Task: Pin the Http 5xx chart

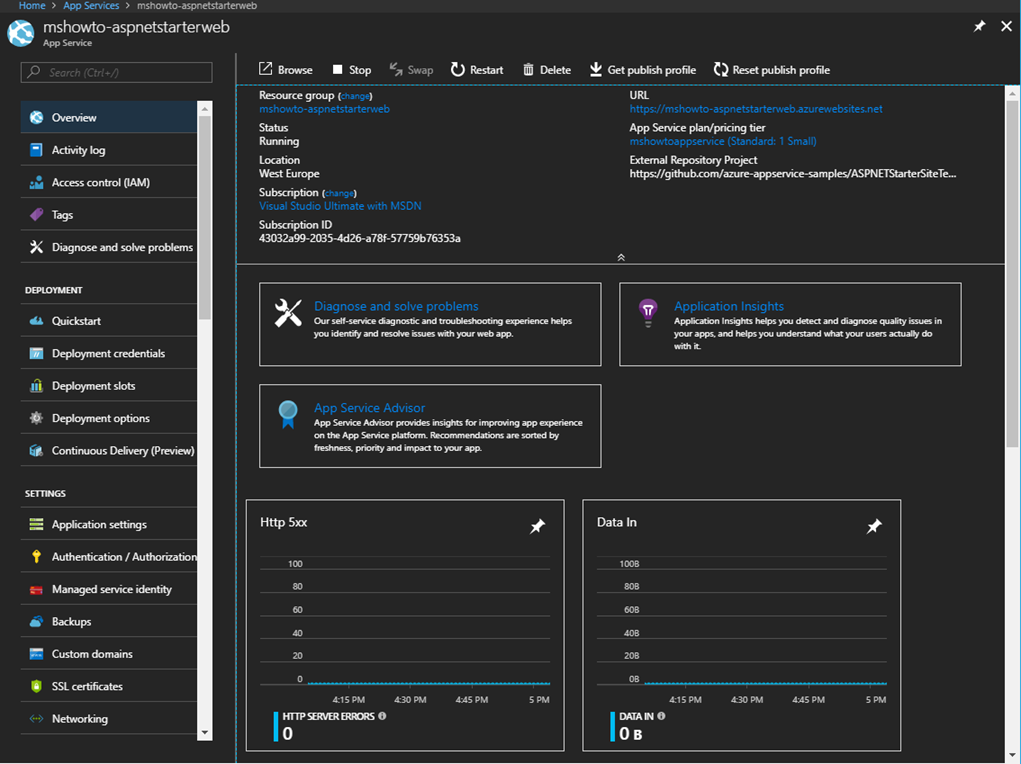Action: [x=537, y=526]
